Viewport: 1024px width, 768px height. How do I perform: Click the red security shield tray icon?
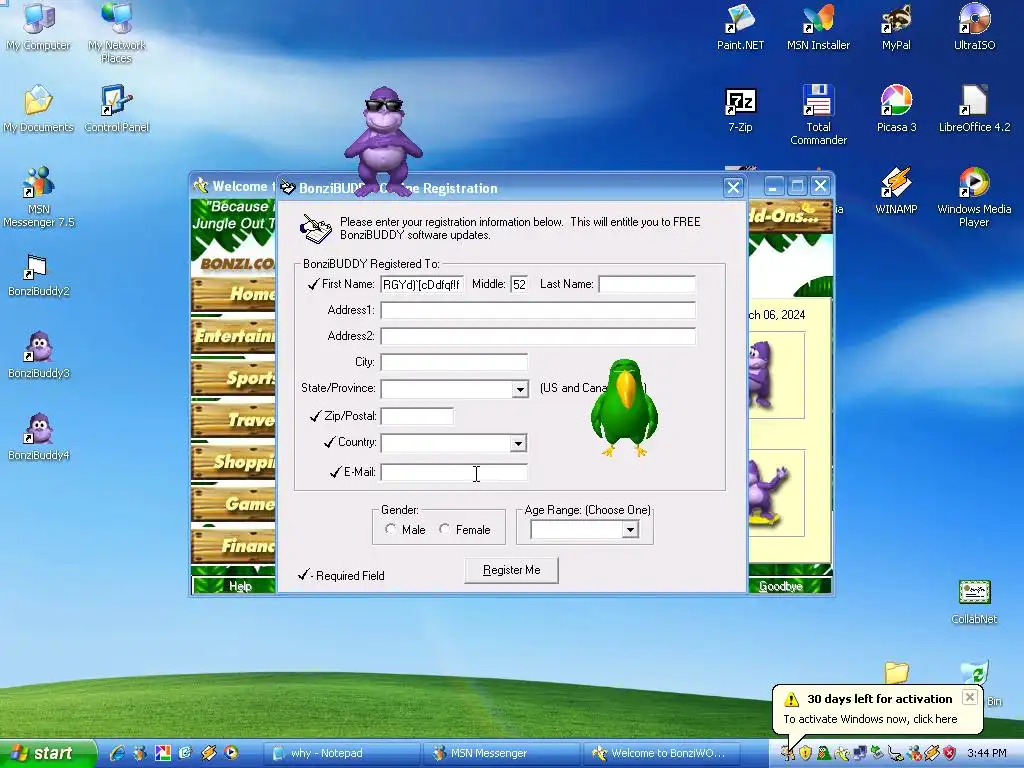coord(950,754)
